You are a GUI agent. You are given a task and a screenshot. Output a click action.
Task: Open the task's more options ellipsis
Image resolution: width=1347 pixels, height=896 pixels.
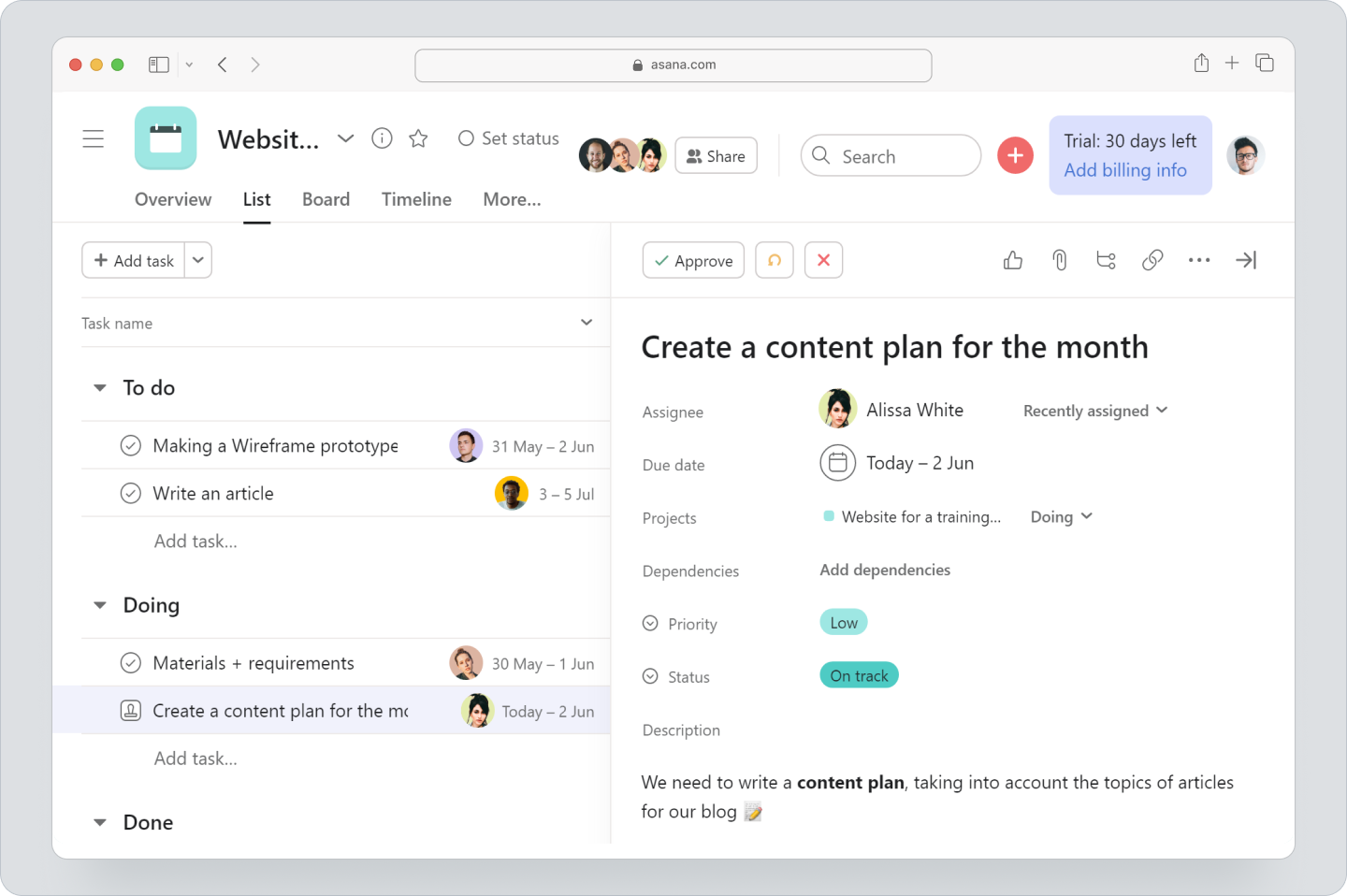(1199, 260)
